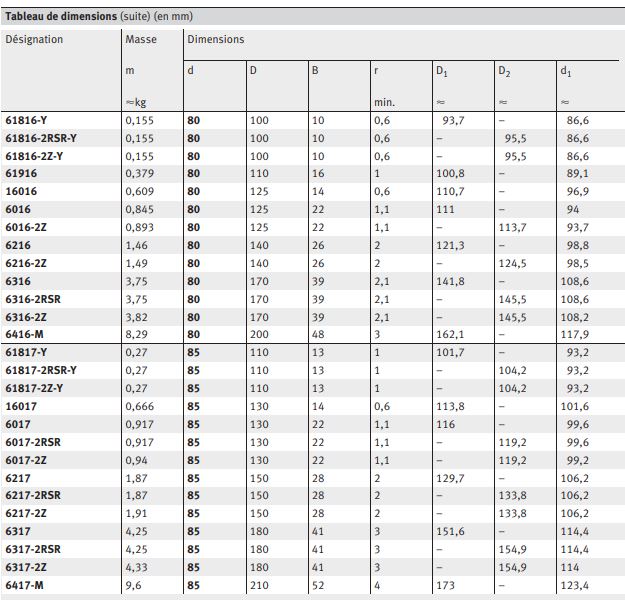The width and height of the screenshot is (625, 600).
Task: Select mass value 0,379
Action: (140, 173)
